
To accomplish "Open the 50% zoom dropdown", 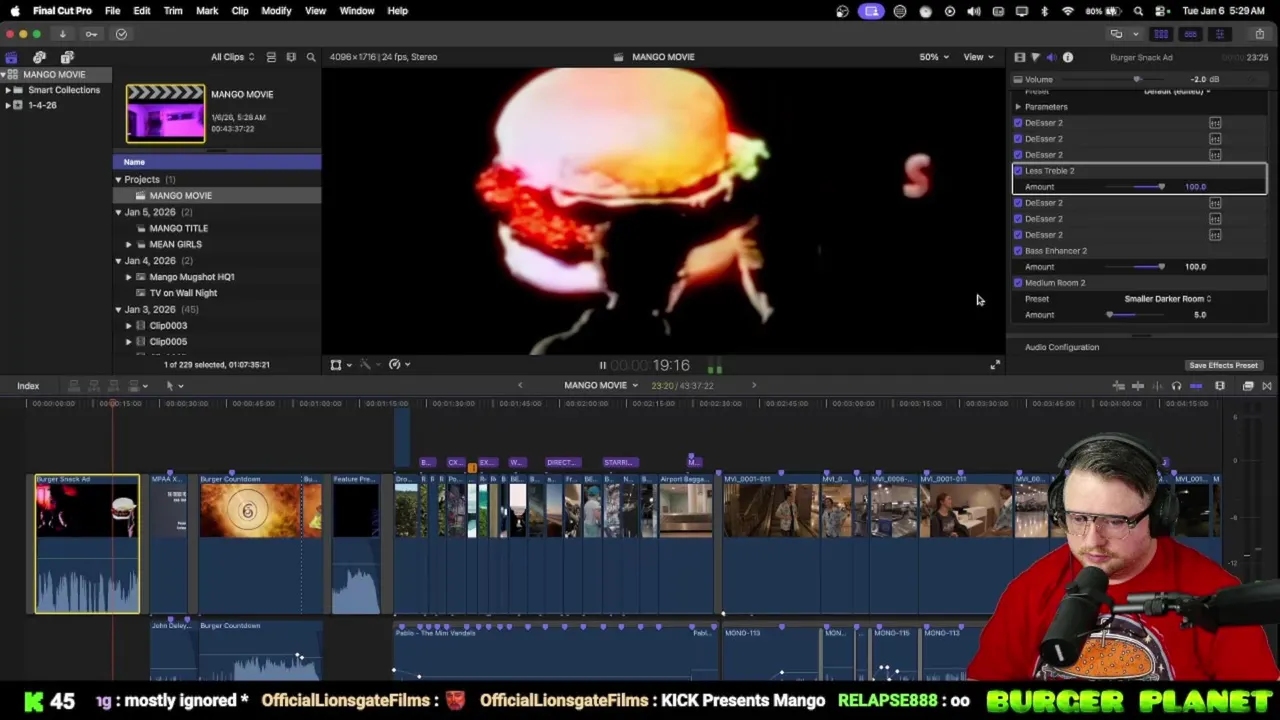I will pos(934,57).
